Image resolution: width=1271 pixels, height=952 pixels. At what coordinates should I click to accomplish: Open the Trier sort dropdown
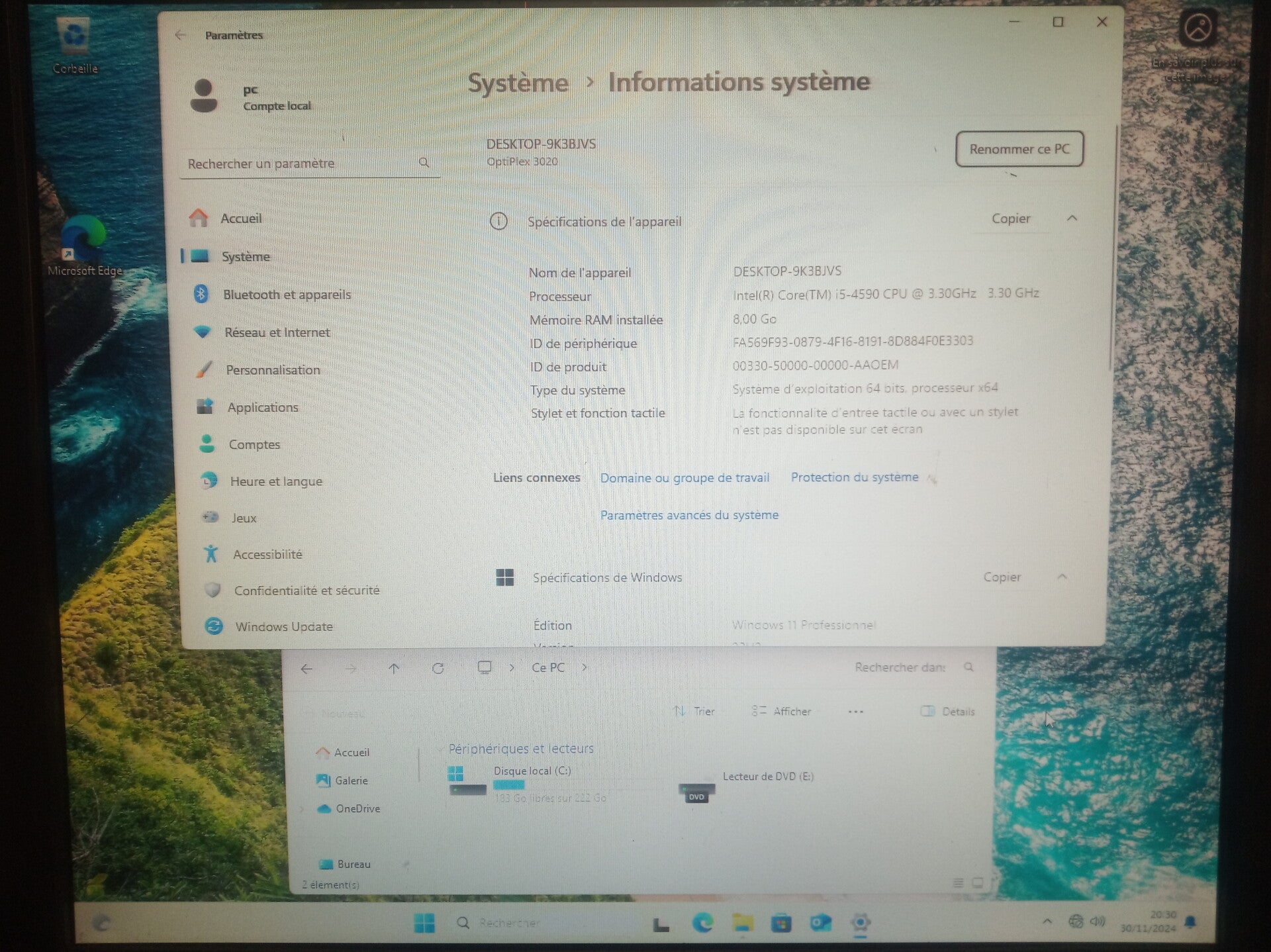(694, 712)
